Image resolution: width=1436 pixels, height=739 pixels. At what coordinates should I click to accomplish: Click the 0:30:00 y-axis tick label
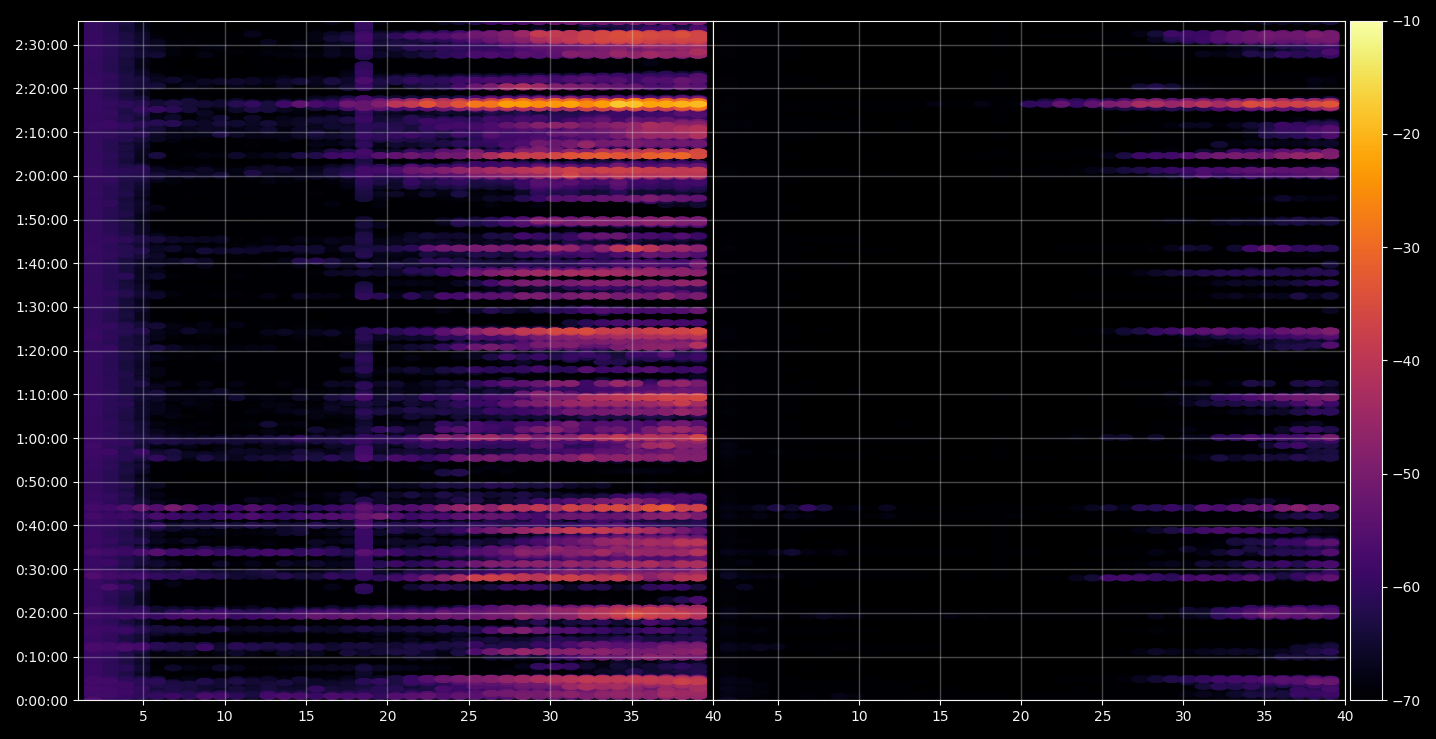point(42,570)
